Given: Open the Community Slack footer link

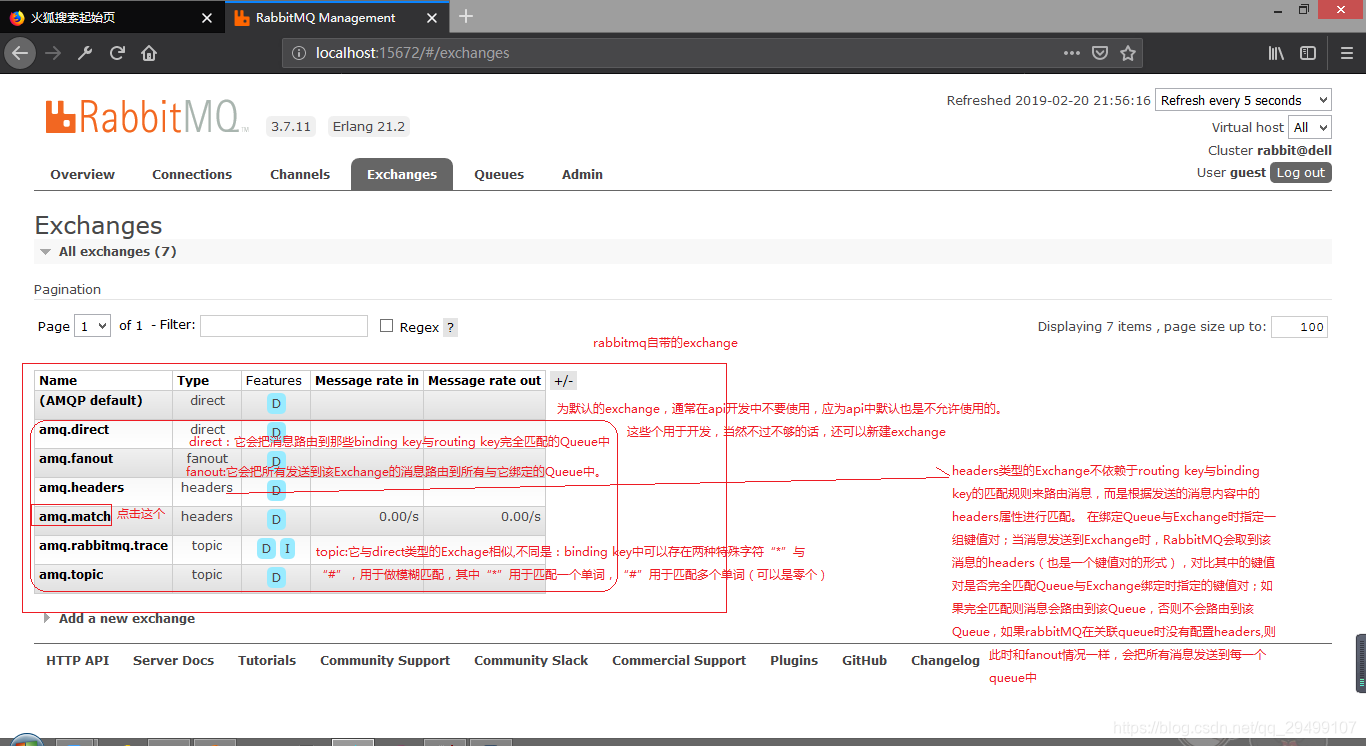Looking at the screenshot, I should [x=531, y=660].
